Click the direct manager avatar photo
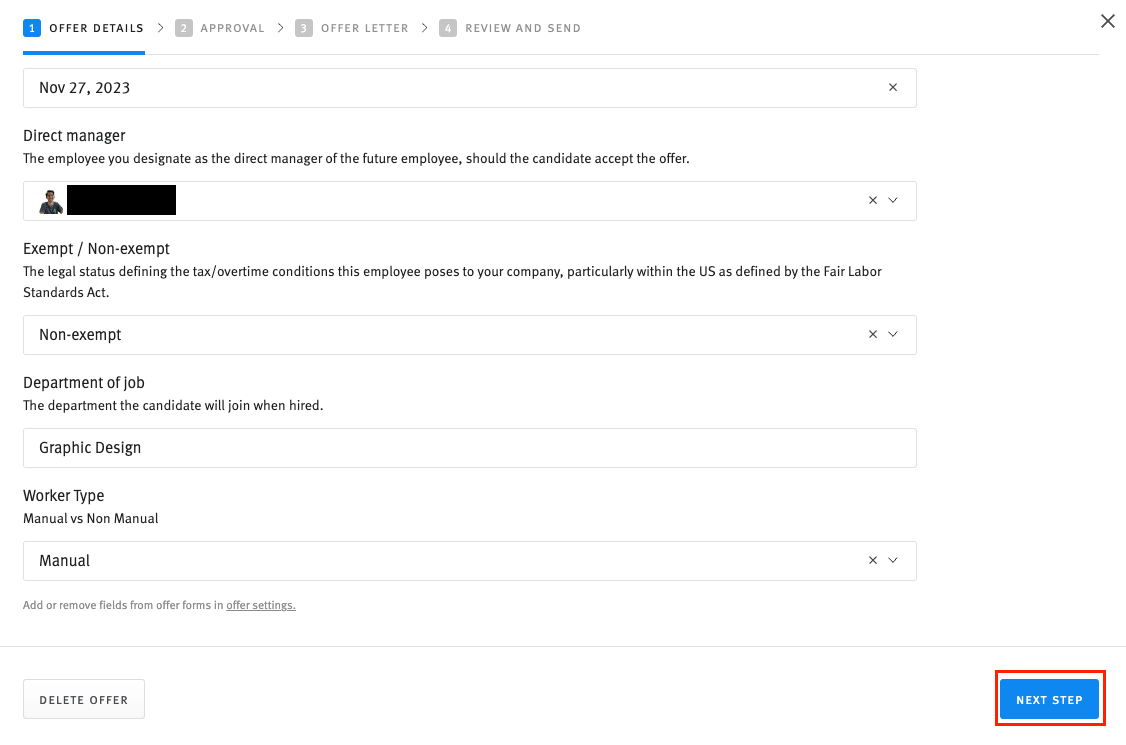 point(51,201)
